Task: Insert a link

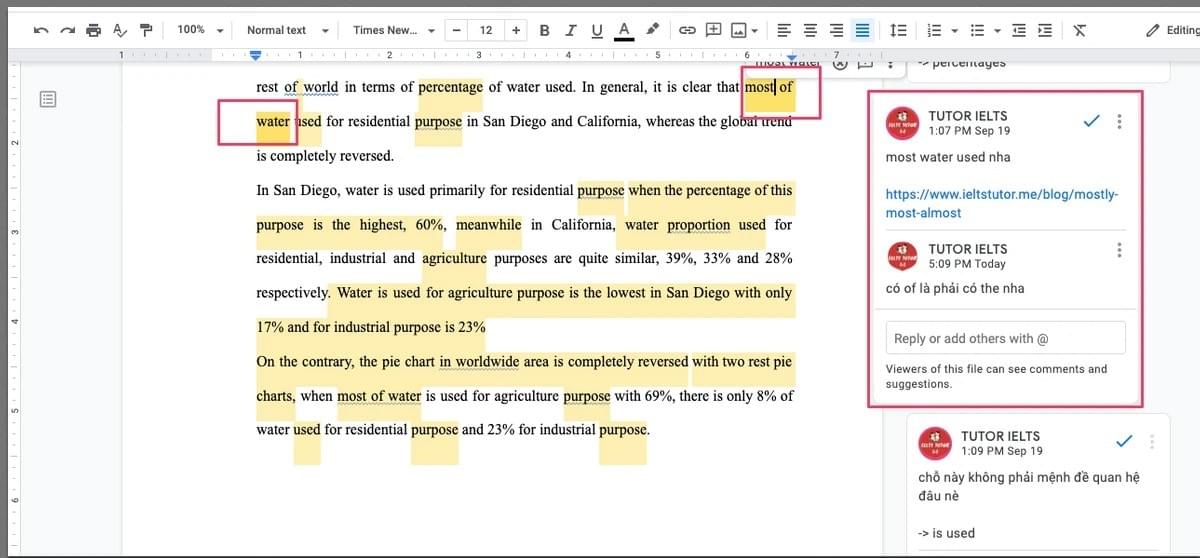Action: pos(687,30)
